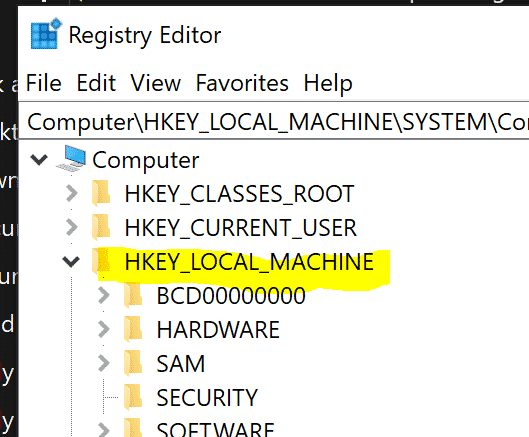
Task: Click the HARDWARE folder icon
Action: click(x=133, y=329)
